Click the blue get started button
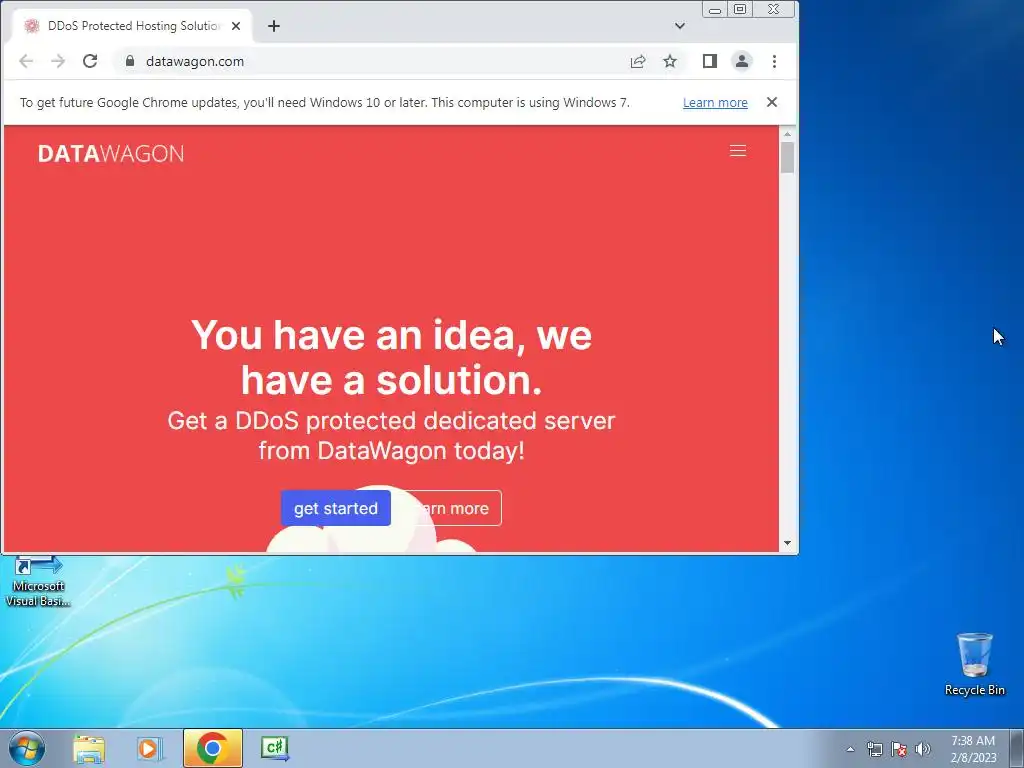The image size is (1024, 768). tap(336, 508)
